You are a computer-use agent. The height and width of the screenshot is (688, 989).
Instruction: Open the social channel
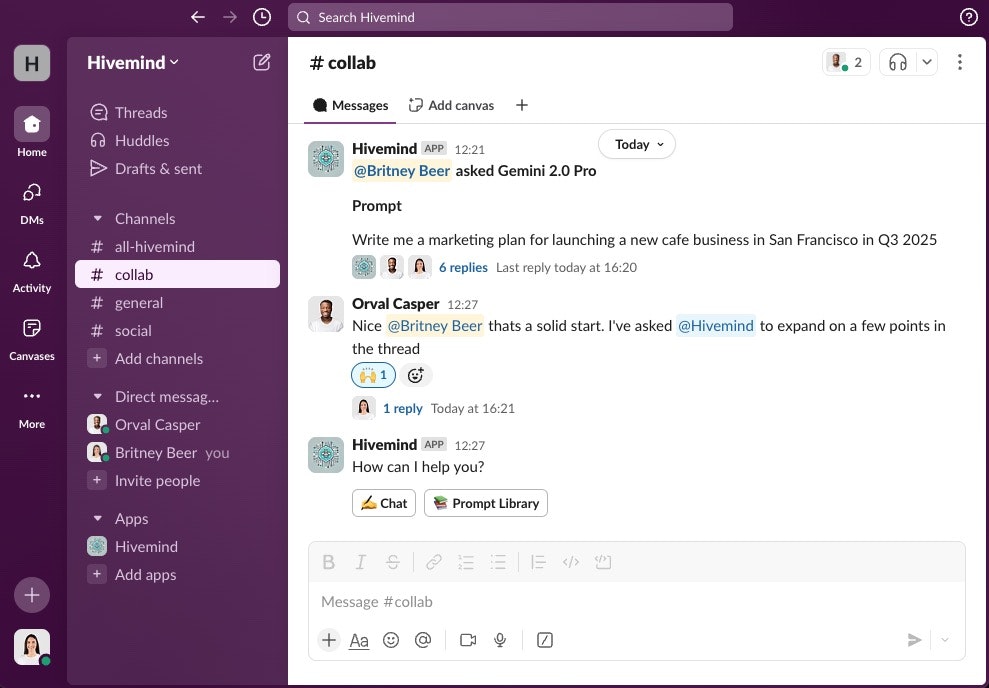click(177, 330)
